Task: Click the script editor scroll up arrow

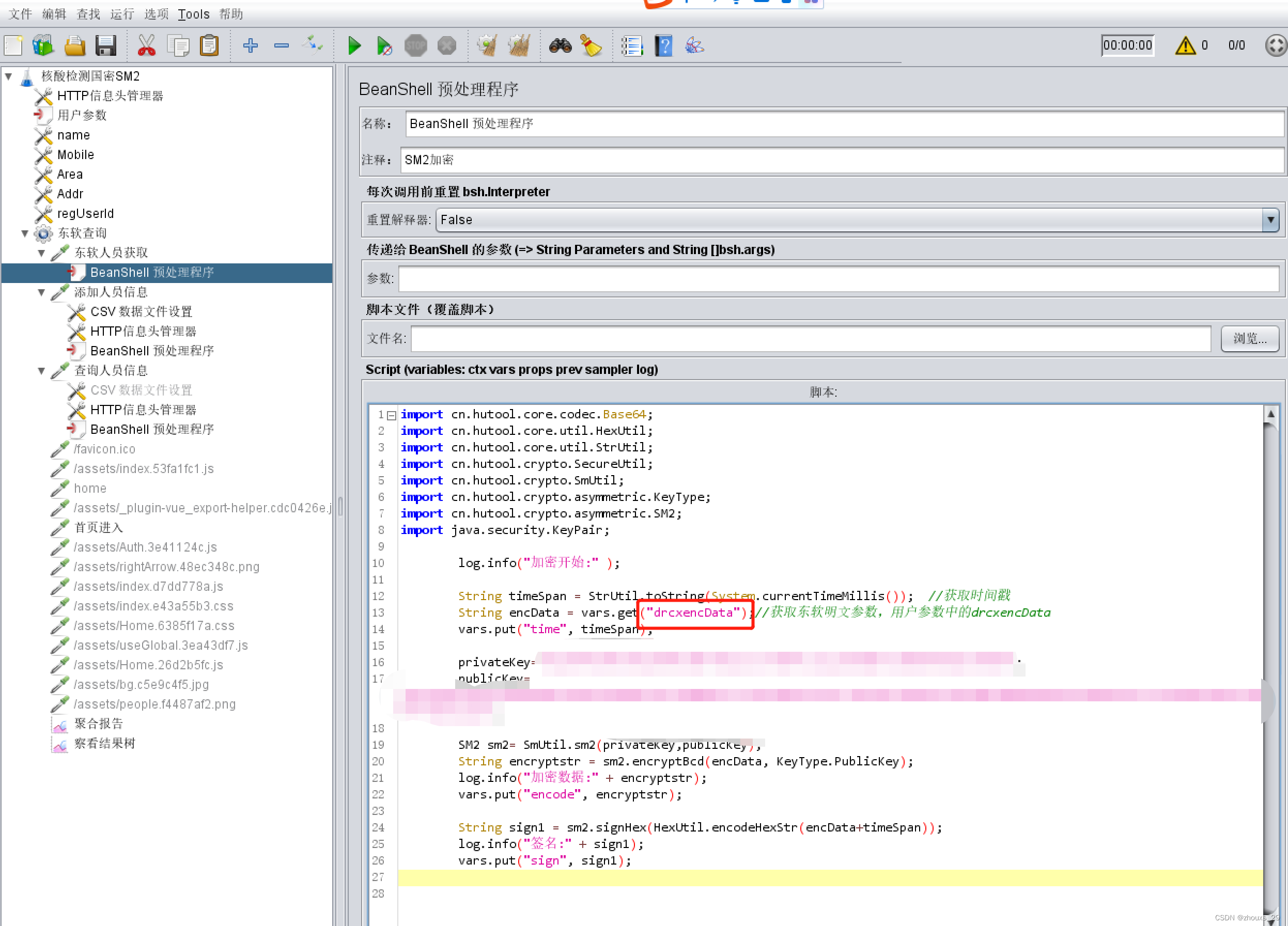Action: coord(1271,414)
